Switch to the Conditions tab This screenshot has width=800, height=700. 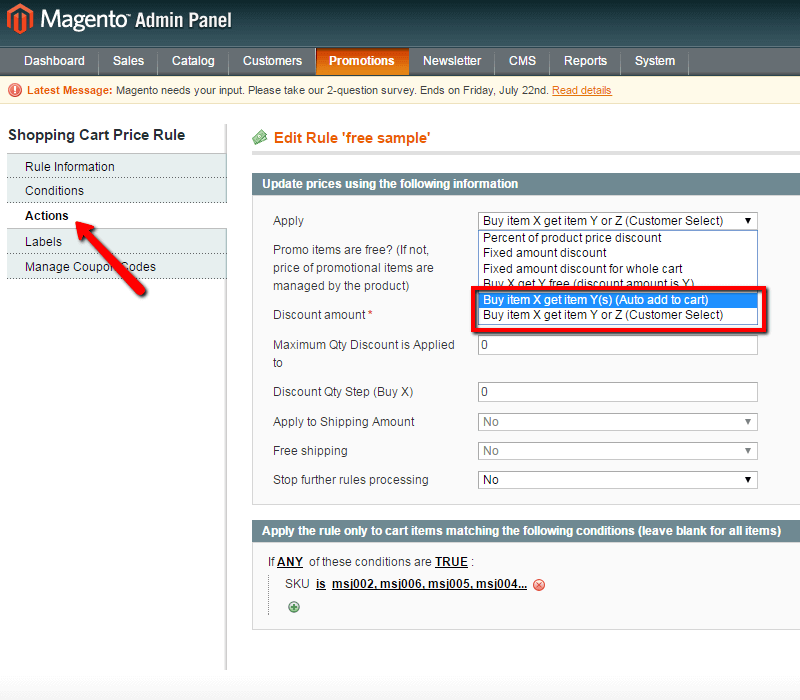(55, 191)
